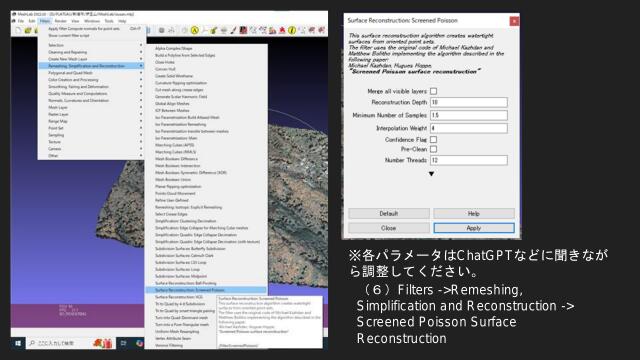Click the Default button
The image size is (640, 360).
tap(389, 213)
